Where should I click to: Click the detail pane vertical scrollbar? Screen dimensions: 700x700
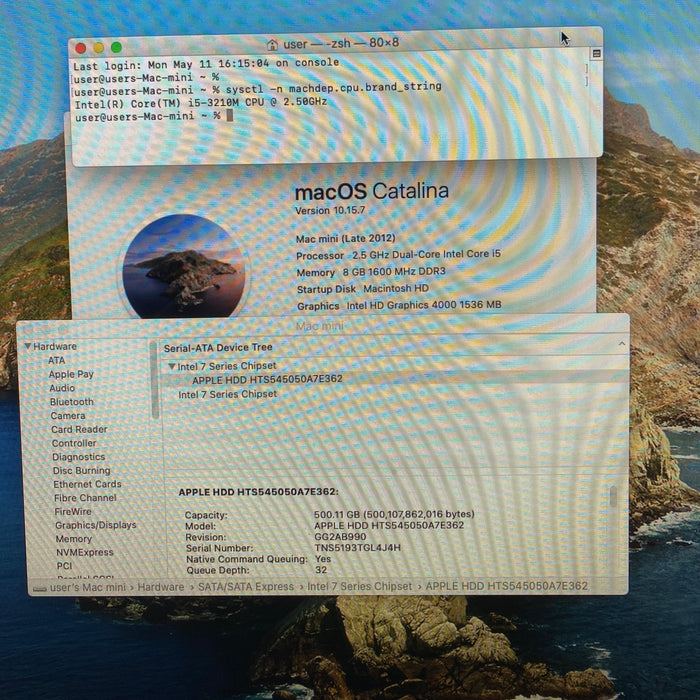point(613,496)
